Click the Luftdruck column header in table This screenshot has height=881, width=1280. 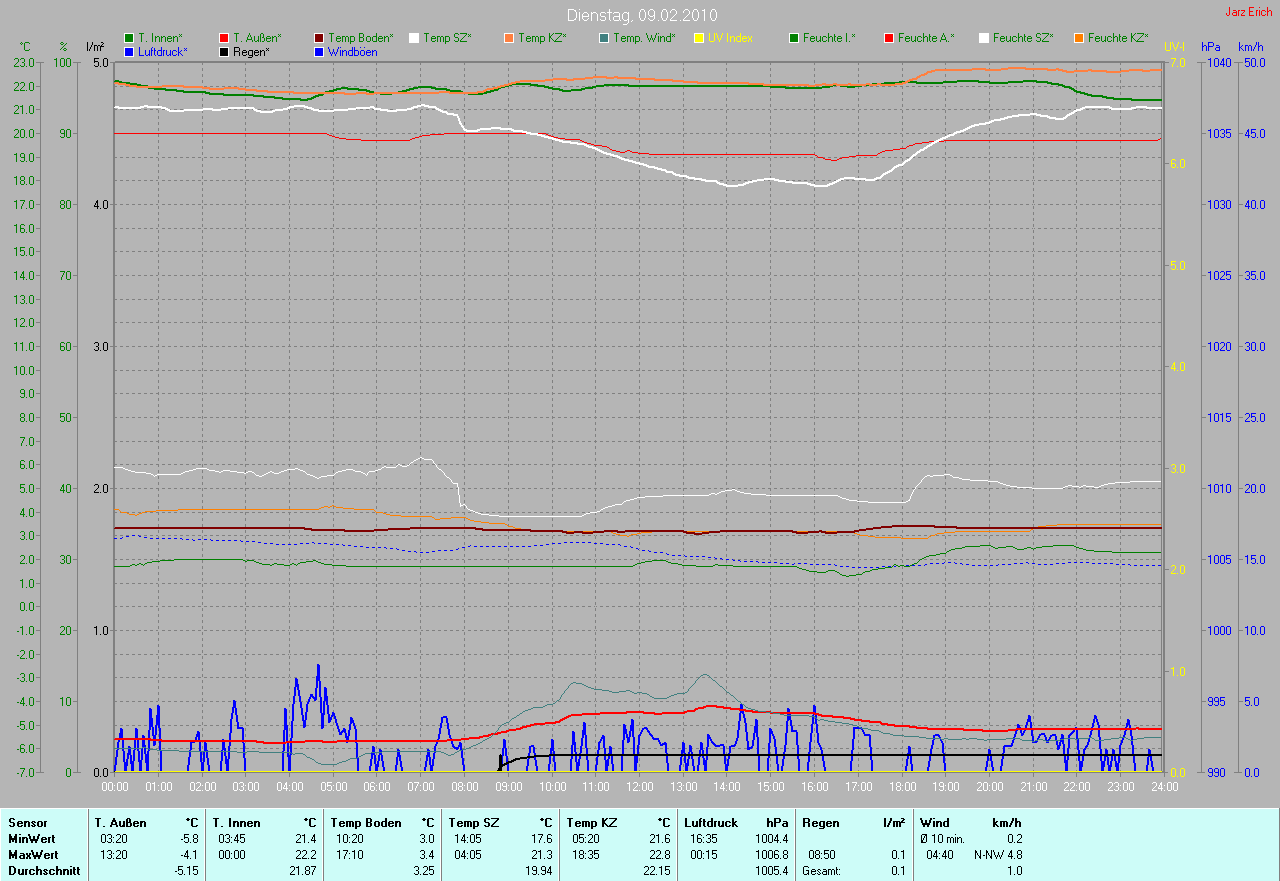pos(711,823)
